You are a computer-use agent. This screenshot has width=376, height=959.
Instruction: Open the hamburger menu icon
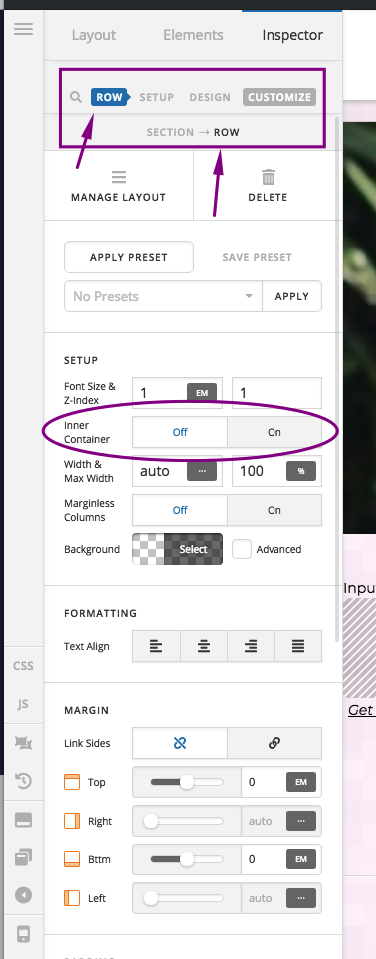pyautogui.click(x=23, y=29)
